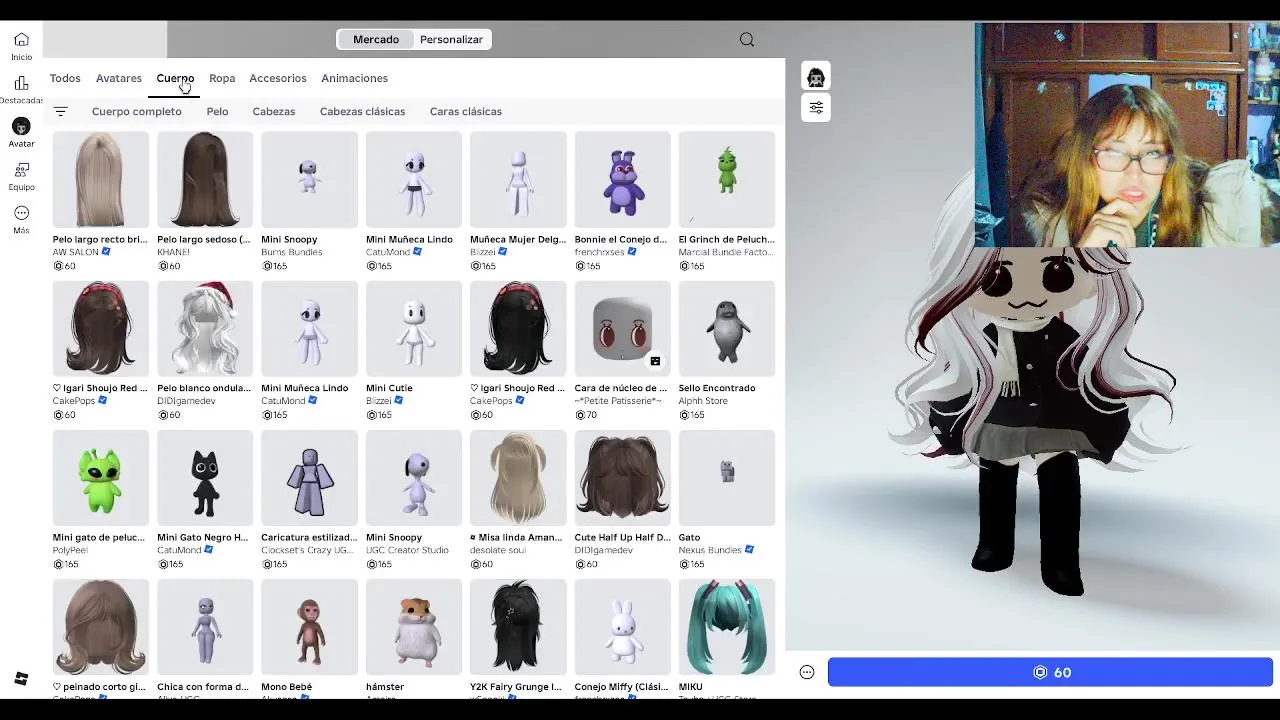Image resolution: width=1280 pixels, height=720 pixels.
Task: Buy item with the blue 60 Robux button
Action: click(x=1050, y=672)
